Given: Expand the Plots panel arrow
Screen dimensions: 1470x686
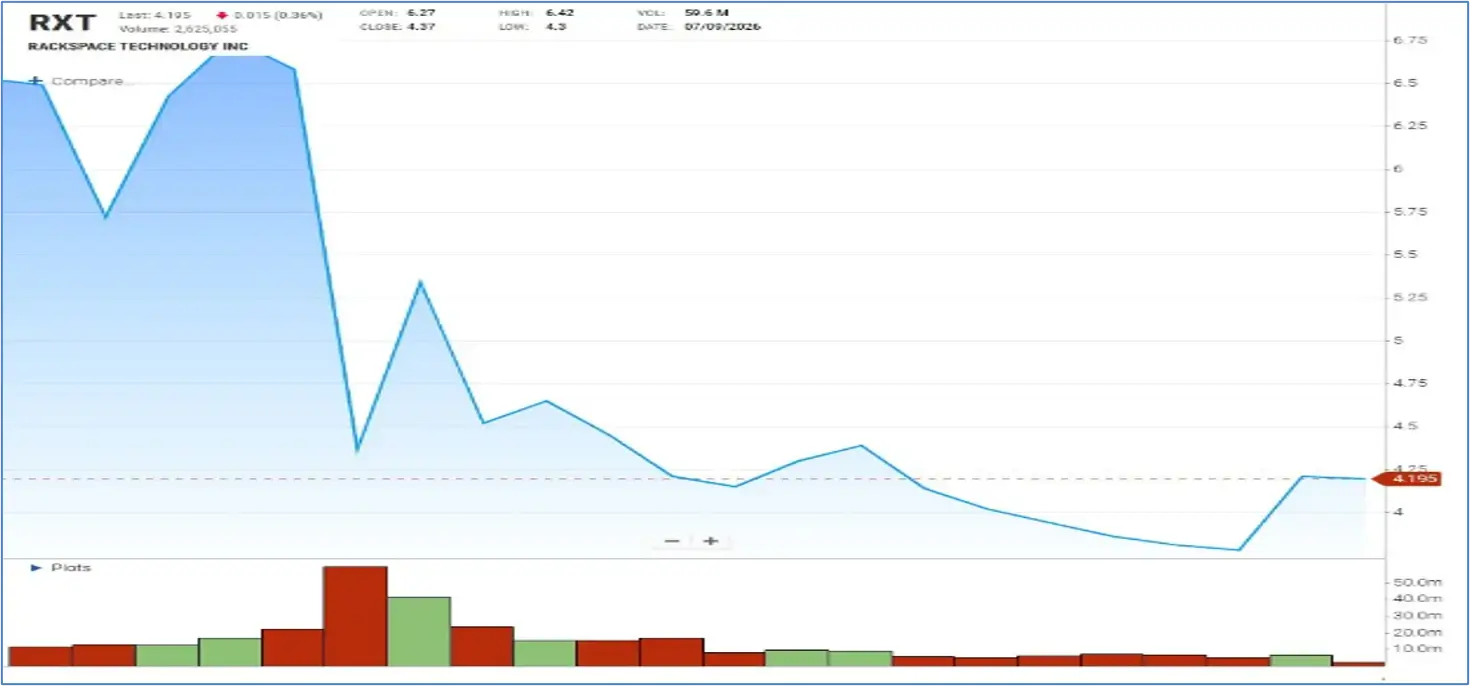Looking at the screenshot, I should click(36, 567).
